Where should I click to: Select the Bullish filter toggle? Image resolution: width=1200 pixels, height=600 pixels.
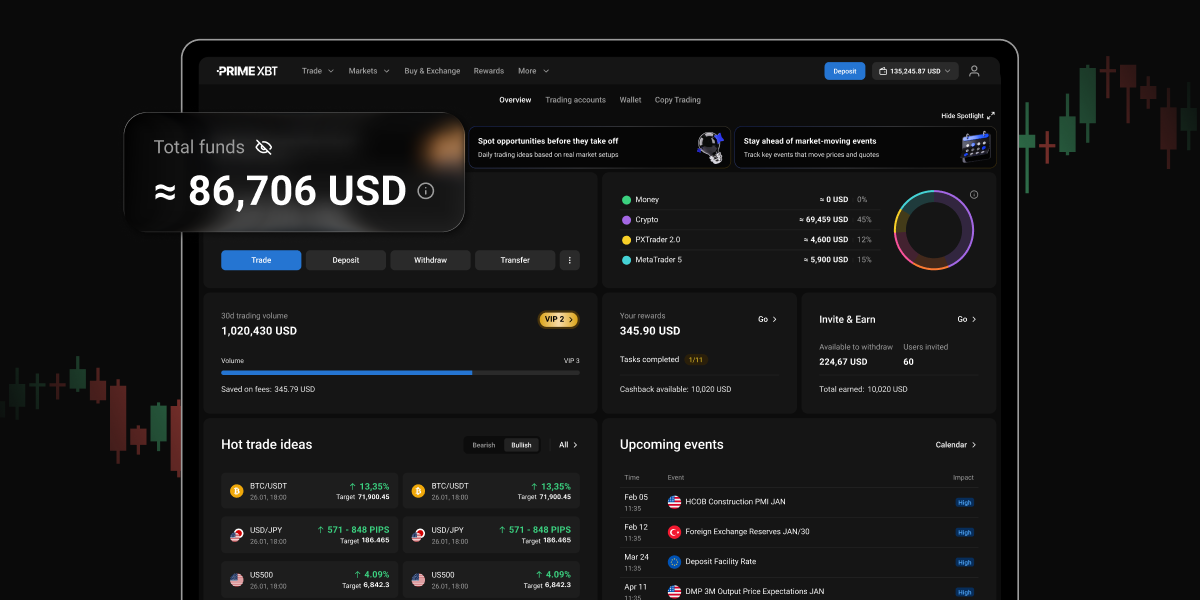(521, 445)
